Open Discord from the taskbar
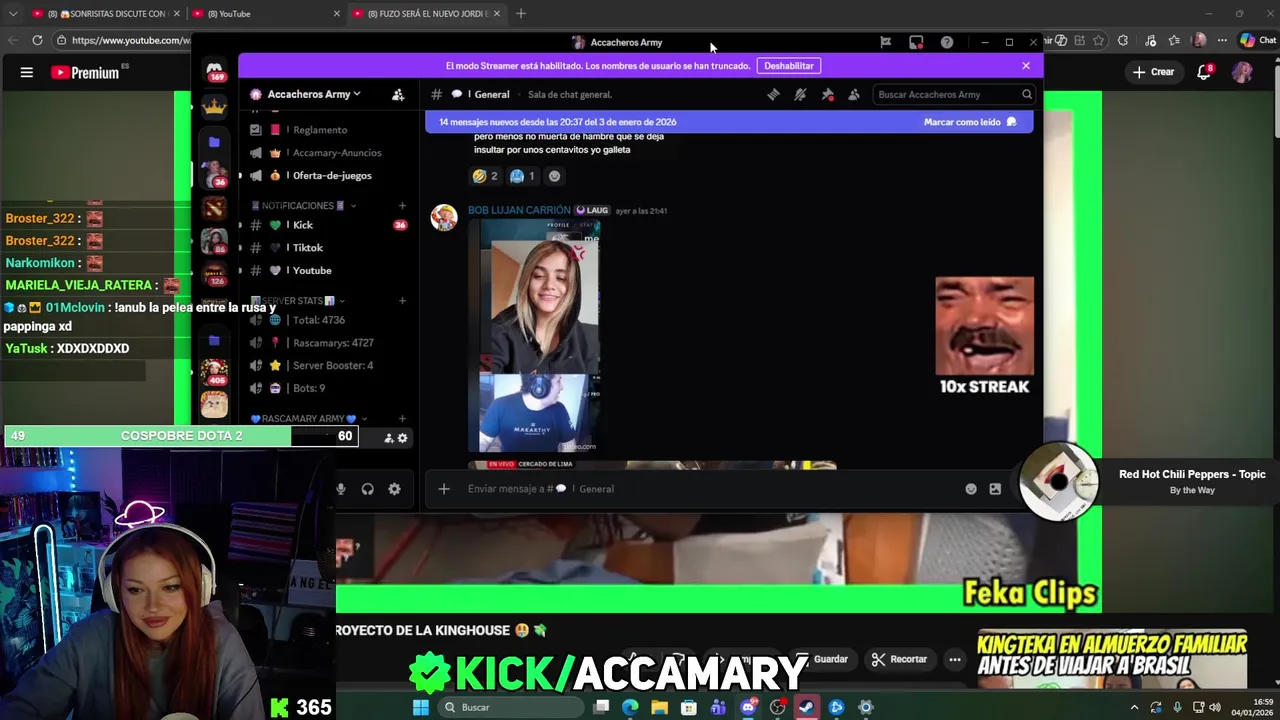 (x=747, y=707)
